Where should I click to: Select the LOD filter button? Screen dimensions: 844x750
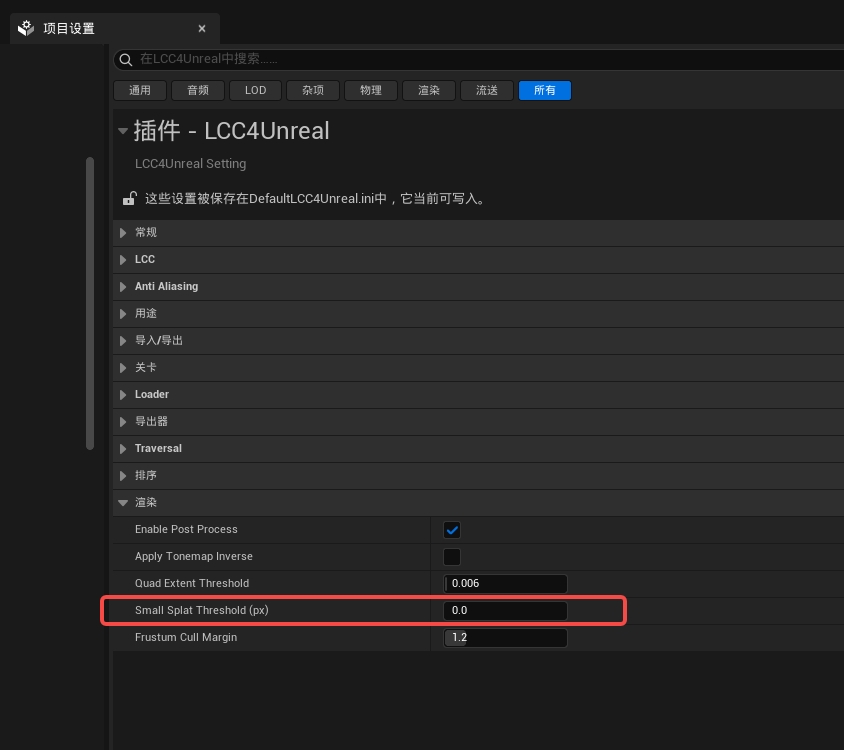click(255, 90)
